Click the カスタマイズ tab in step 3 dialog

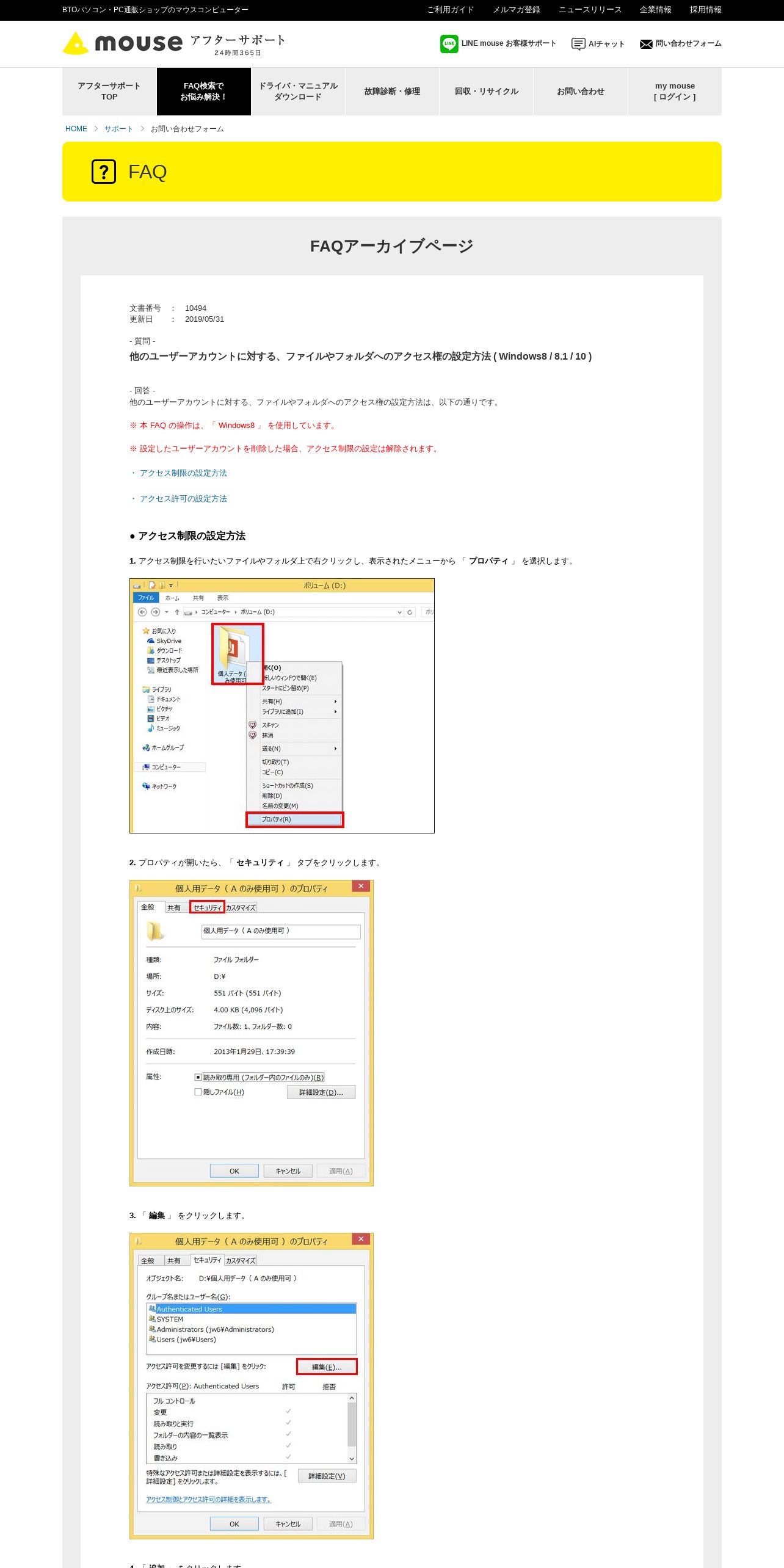pos(241,1260)
